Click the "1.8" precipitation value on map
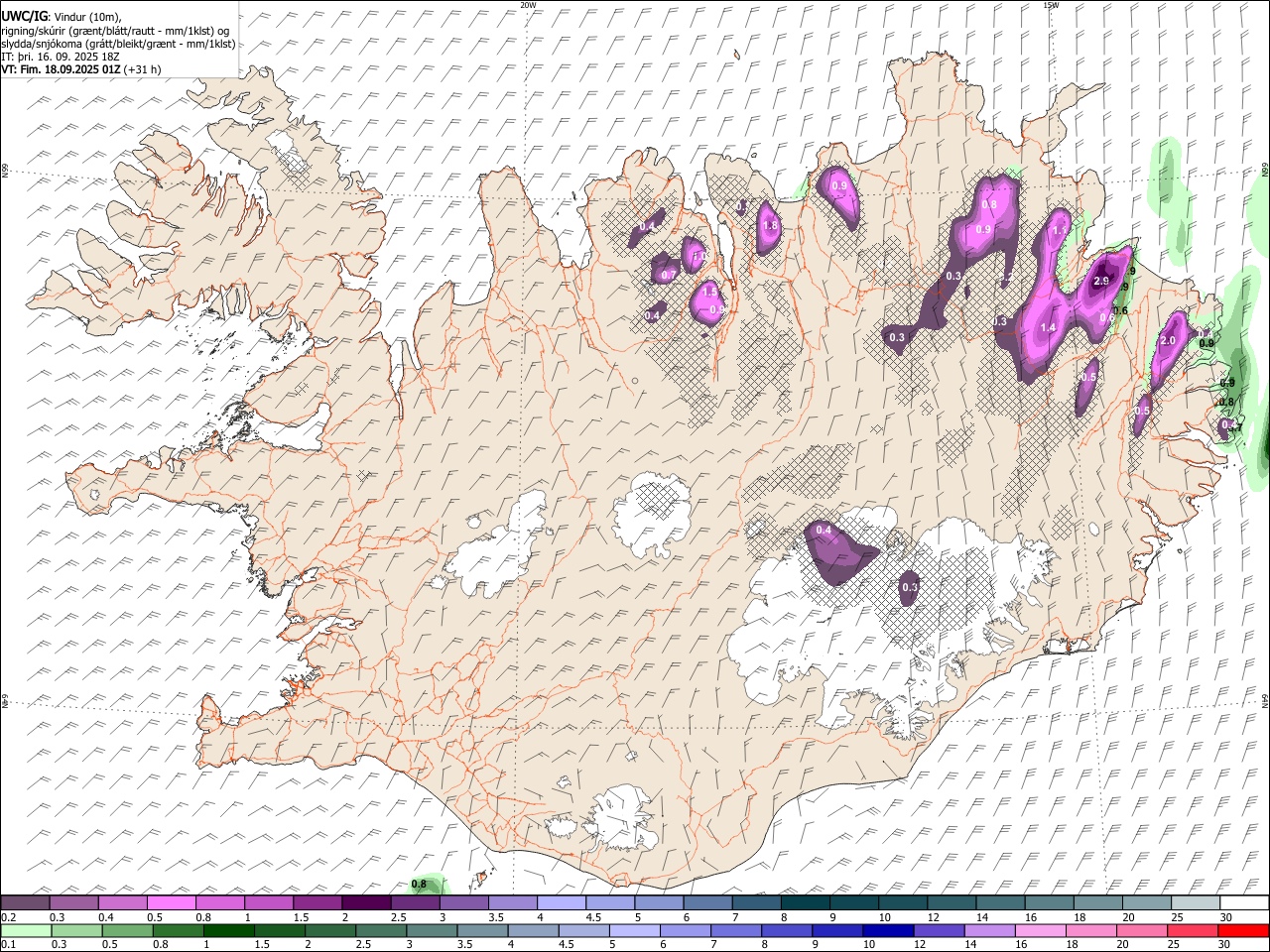1270x952 pixels. tap(770, 225)
